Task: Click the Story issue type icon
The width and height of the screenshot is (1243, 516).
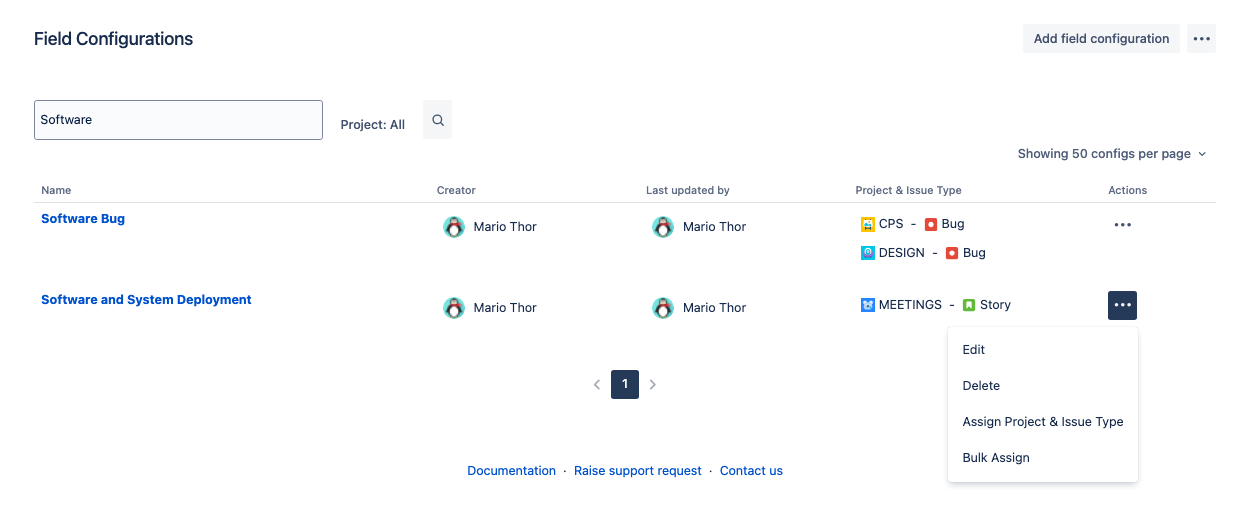Action: (969, 305)
